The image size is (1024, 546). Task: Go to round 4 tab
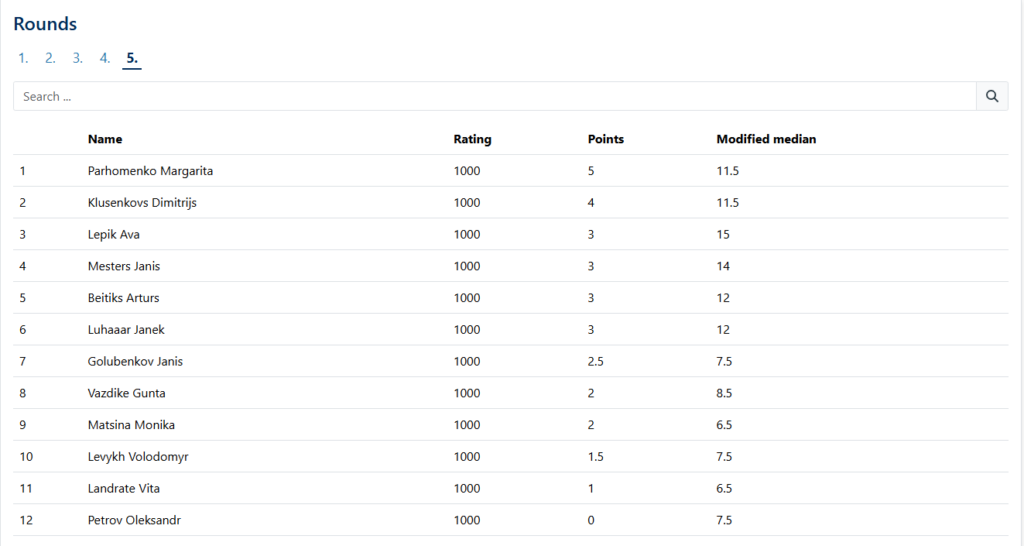[104, 58]
